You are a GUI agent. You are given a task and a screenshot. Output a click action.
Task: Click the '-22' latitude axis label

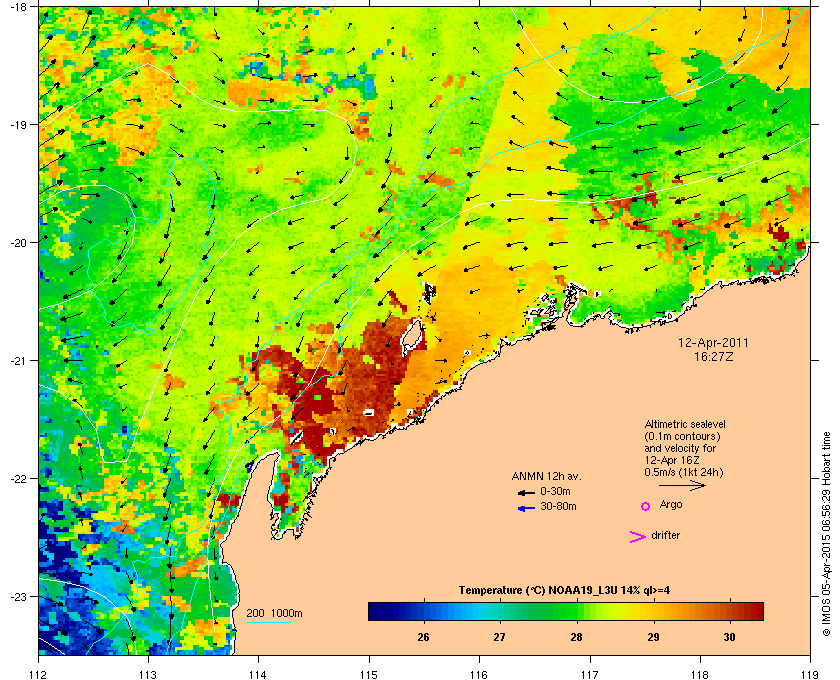click(18, 478)
